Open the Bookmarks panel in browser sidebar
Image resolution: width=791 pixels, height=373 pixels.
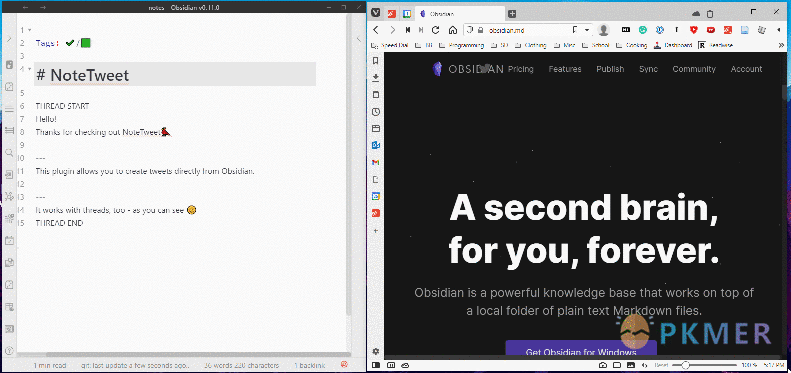375,61
